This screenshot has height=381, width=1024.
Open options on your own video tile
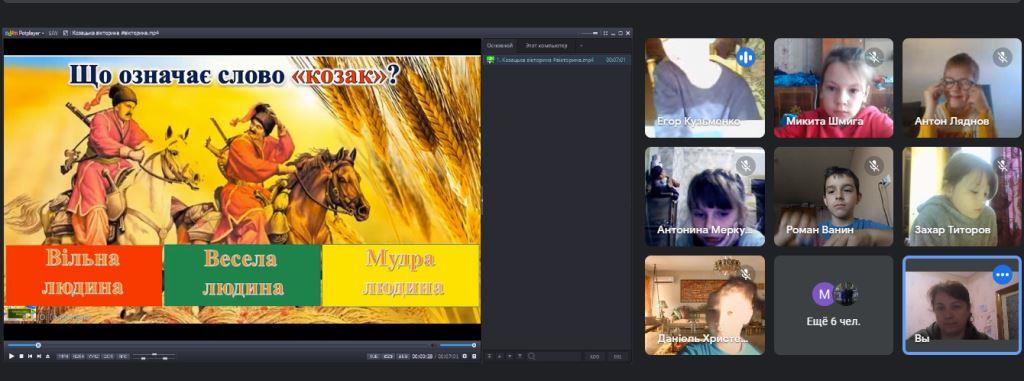[1002, 274]
